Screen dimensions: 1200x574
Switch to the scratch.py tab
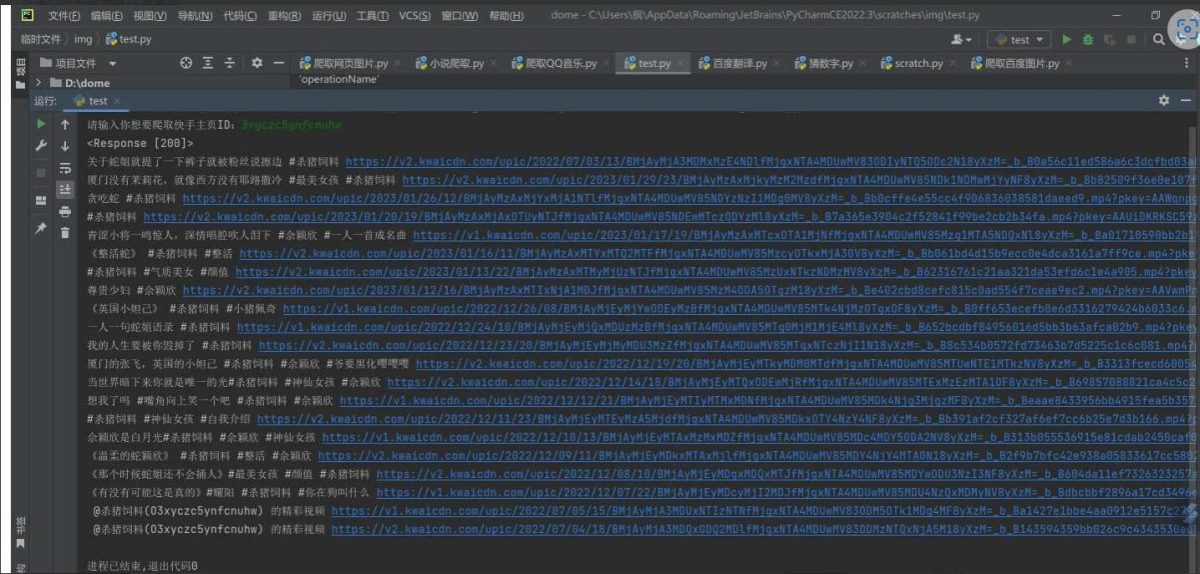point(918,63)
